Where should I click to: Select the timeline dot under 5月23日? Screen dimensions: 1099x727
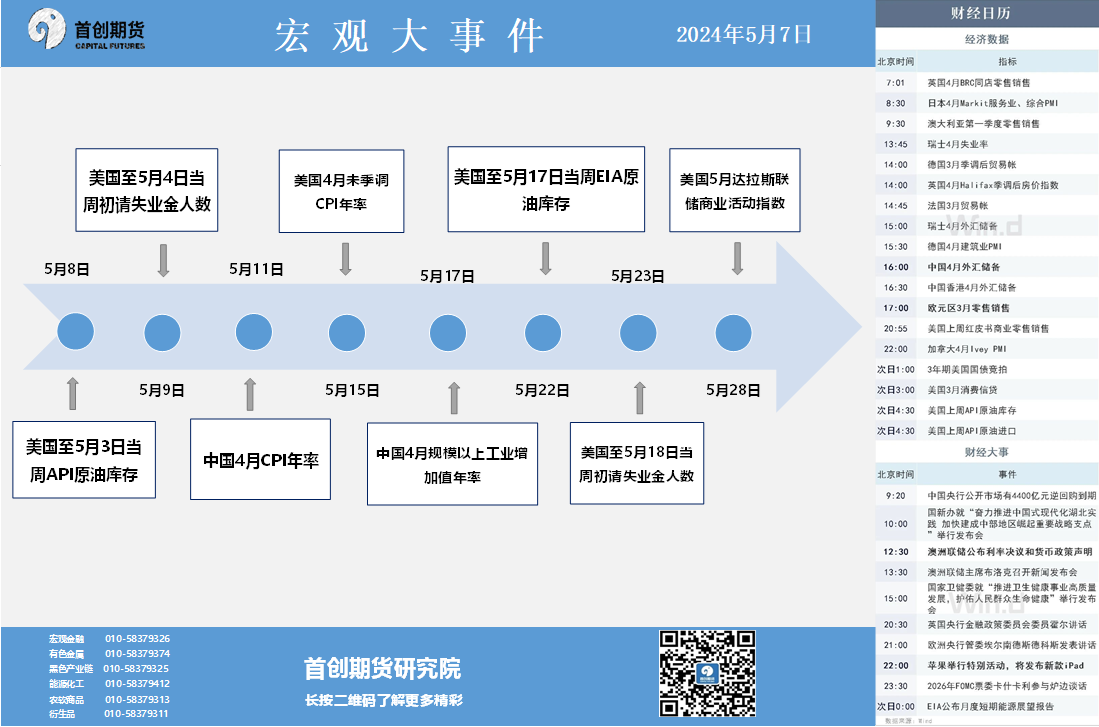coord(638,332)
